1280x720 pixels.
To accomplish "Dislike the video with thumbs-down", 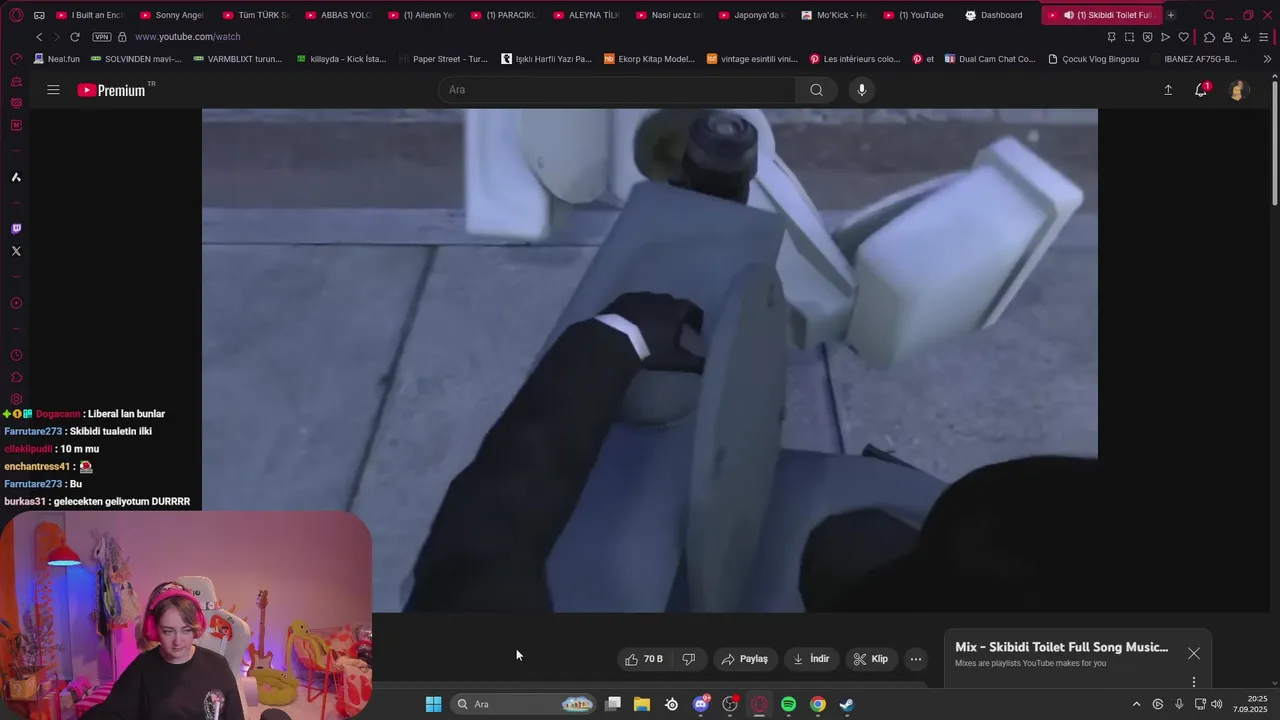I will (689, 659).
